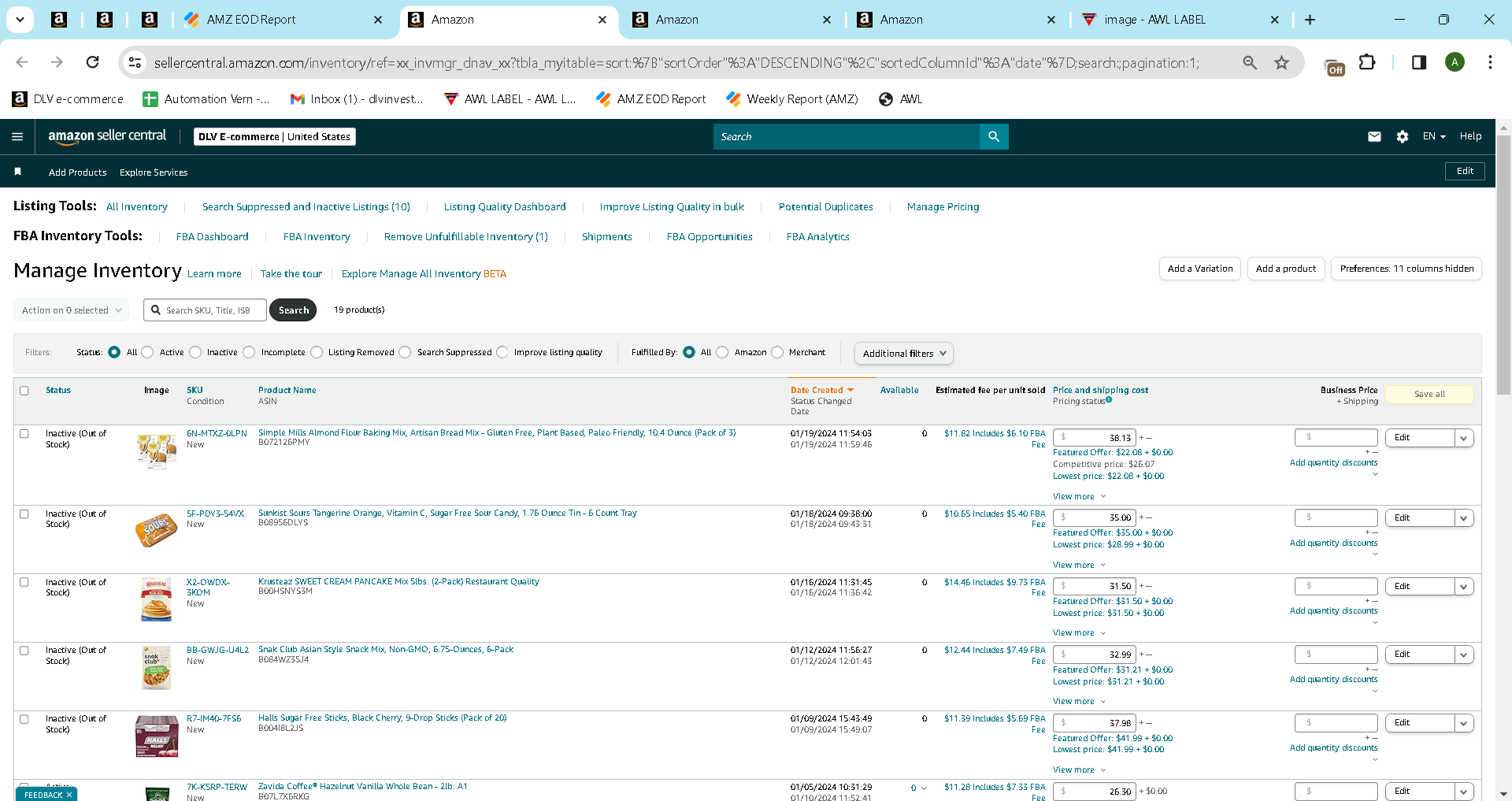Screen dimensions: 1512x801
Task: Select the Listing Removed radio button
Action: pyautogui.click(x=317, y=352)
